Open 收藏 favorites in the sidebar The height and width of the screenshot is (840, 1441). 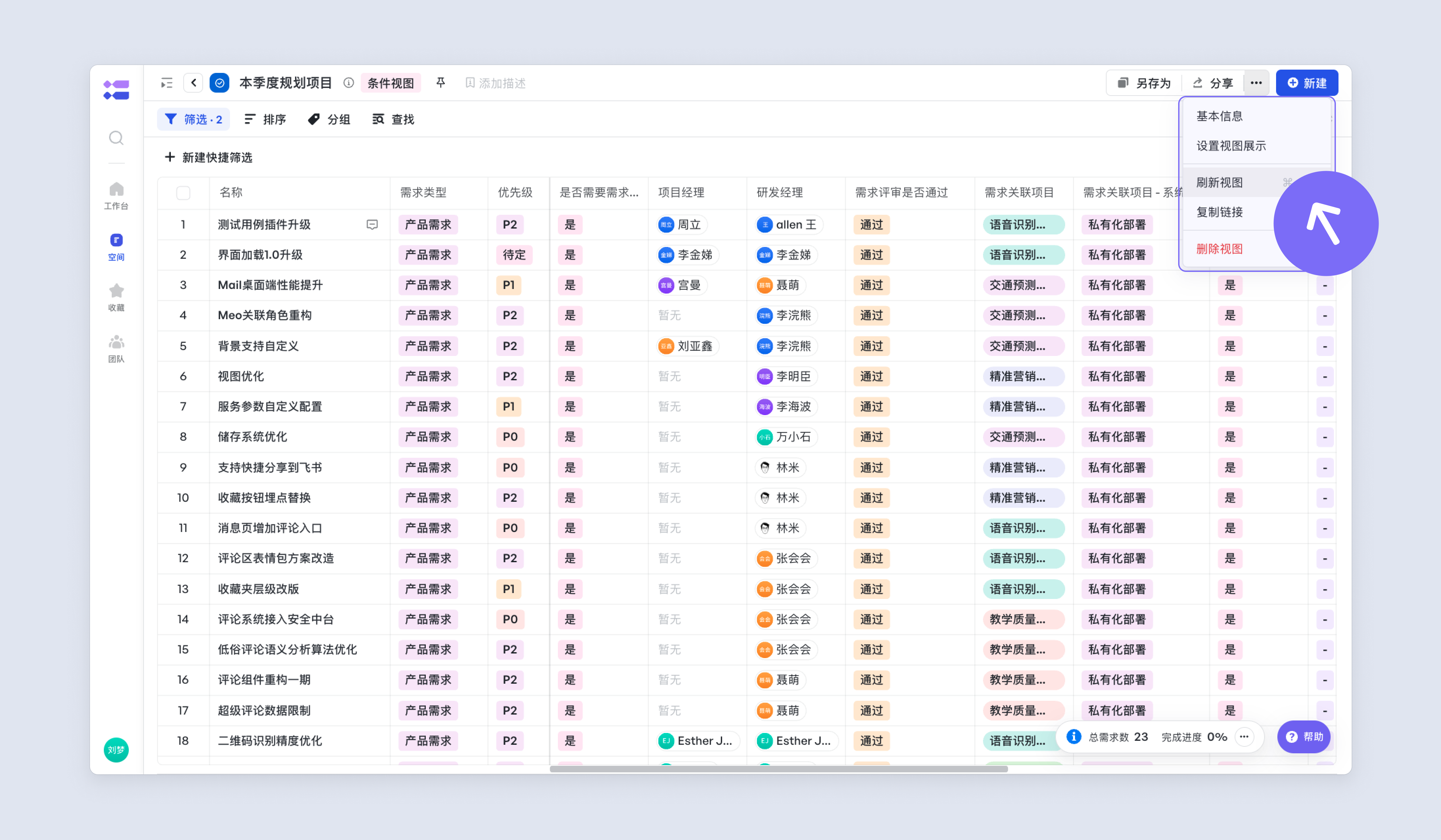[116, 298]
